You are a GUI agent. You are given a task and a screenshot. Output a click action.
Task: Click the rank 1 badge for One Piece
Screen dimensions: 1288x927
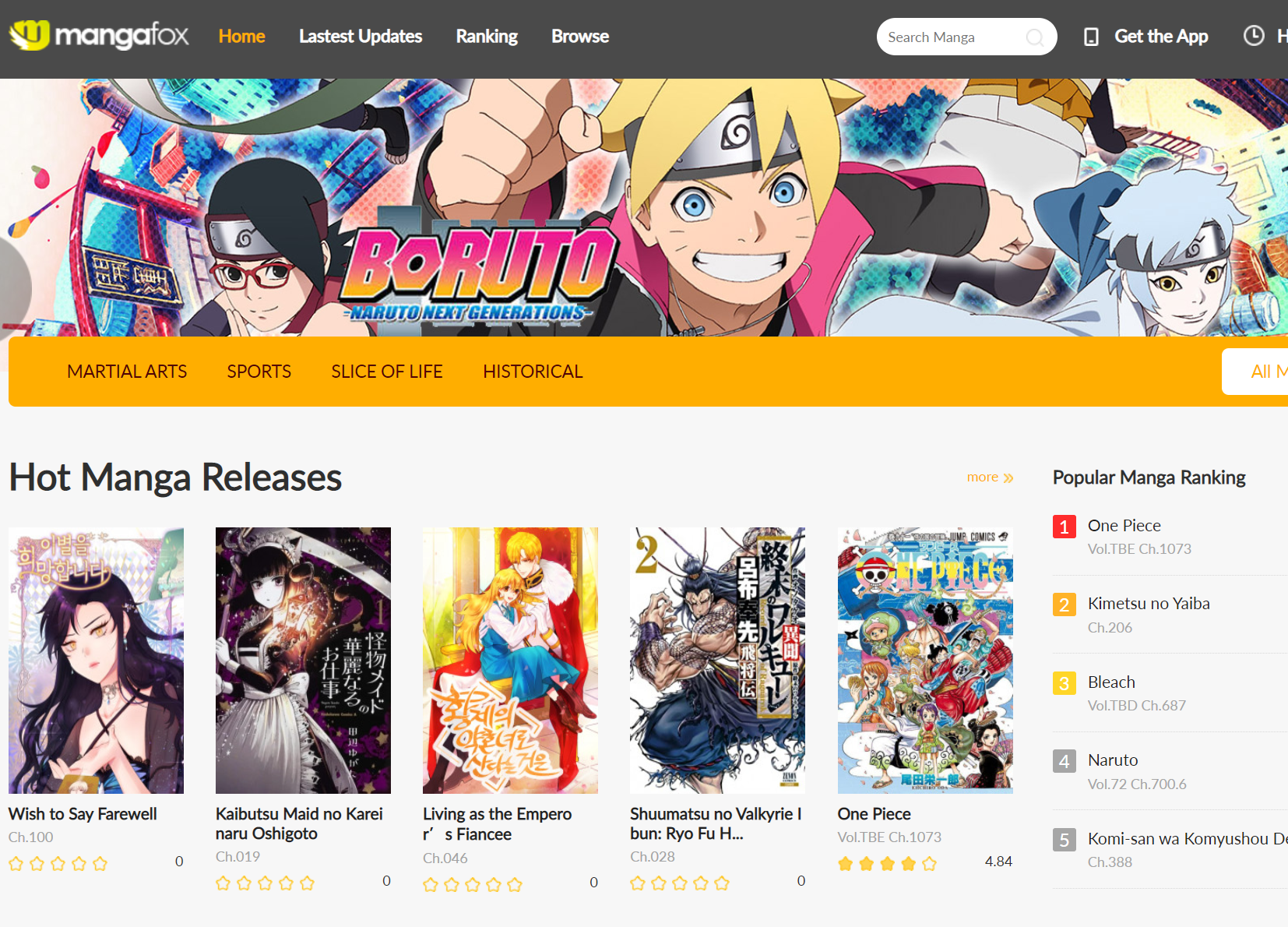coord(1064,527)
